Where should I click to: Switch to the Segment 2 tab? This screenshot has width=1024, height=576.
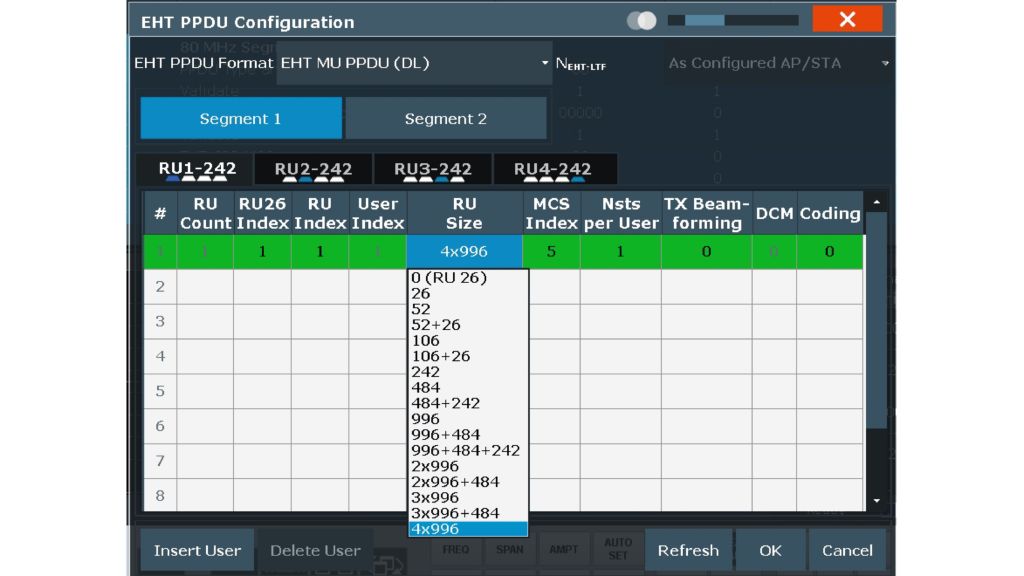click(x=446, y=119)
